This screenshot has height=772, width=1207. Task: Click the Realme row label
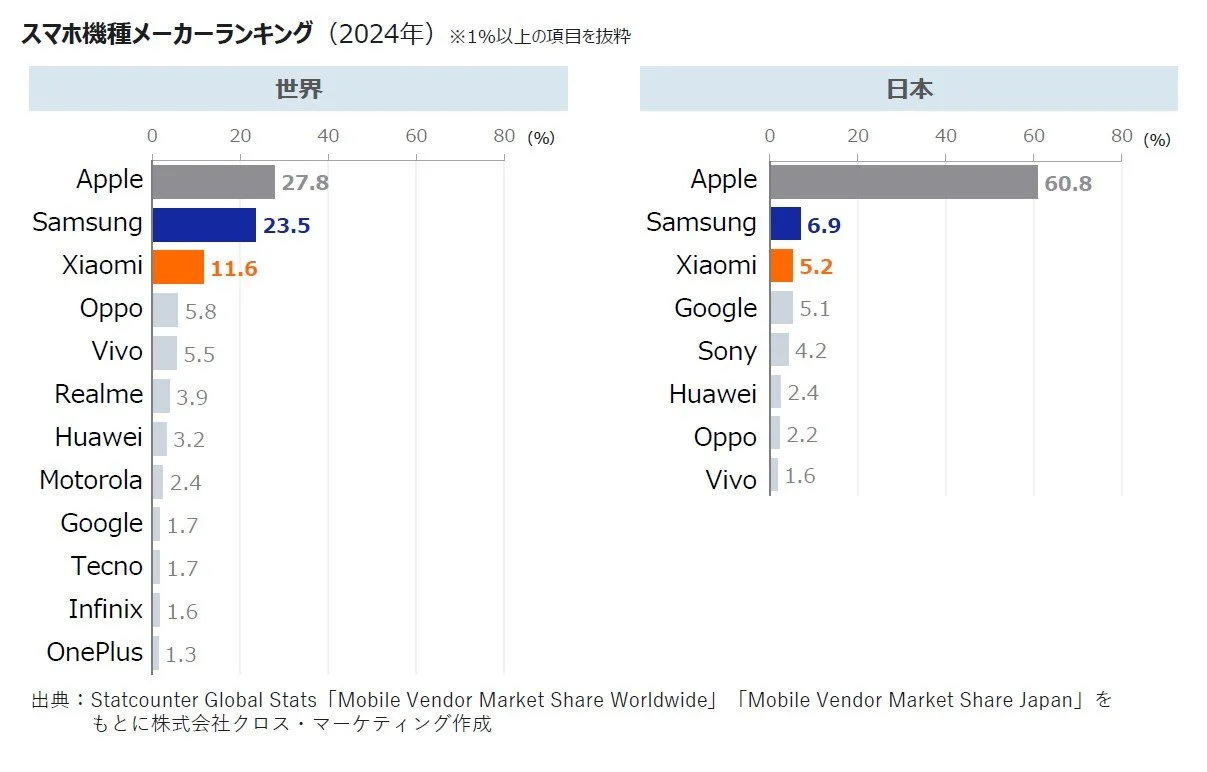pos(99,394)
